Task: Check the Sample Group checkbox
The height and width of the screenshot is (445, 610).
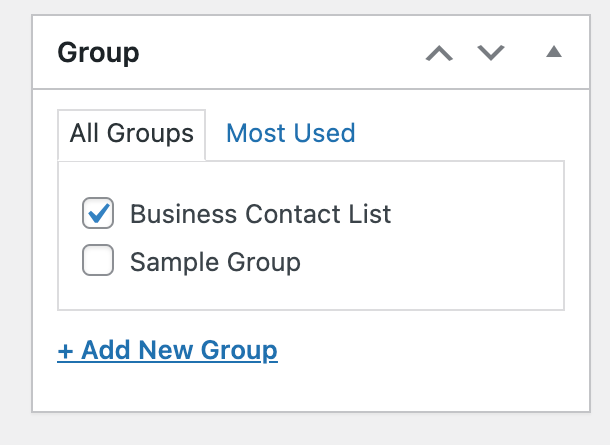Action: point(98,260)
